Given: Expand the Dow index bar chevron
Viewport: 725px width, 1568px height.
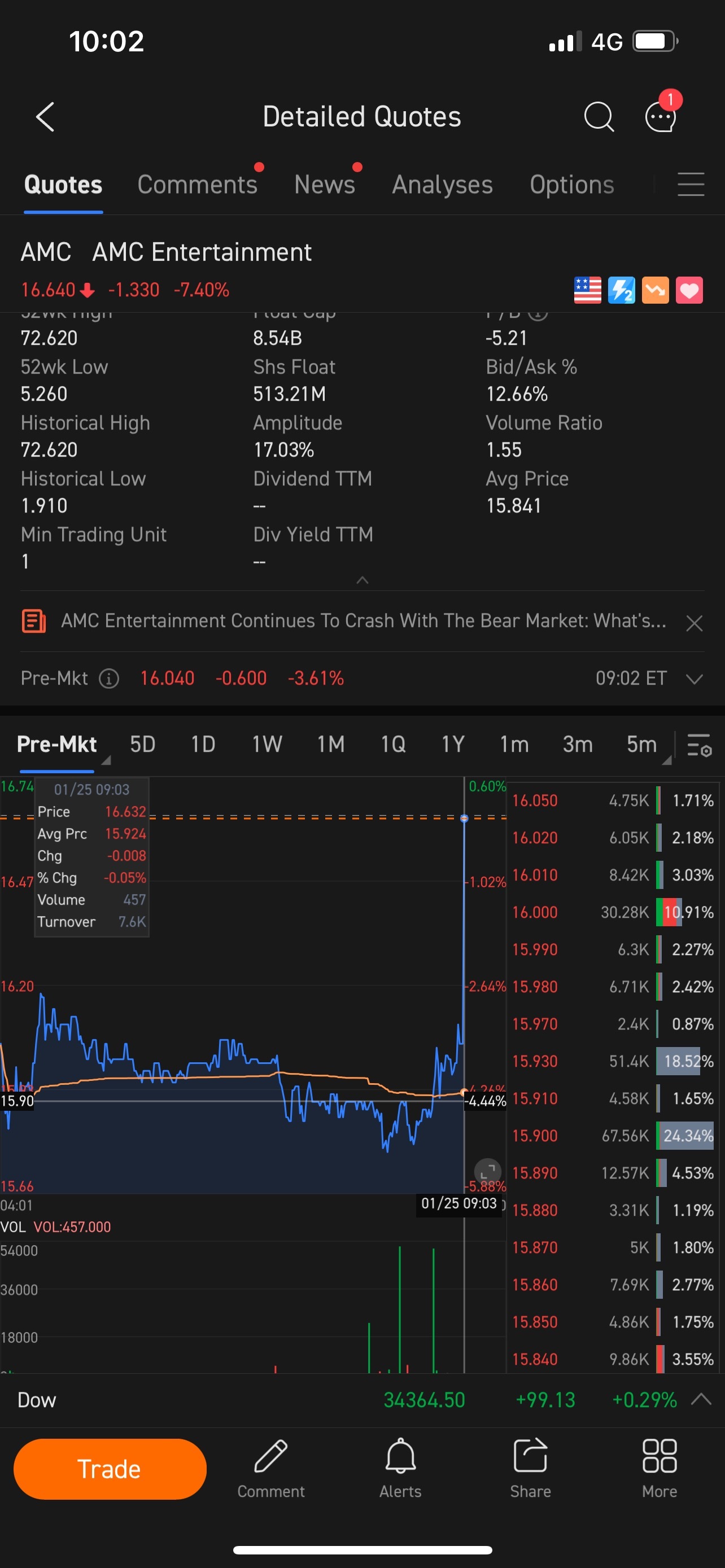Looking at the screenshot, I should click(x=701, y=1399).
